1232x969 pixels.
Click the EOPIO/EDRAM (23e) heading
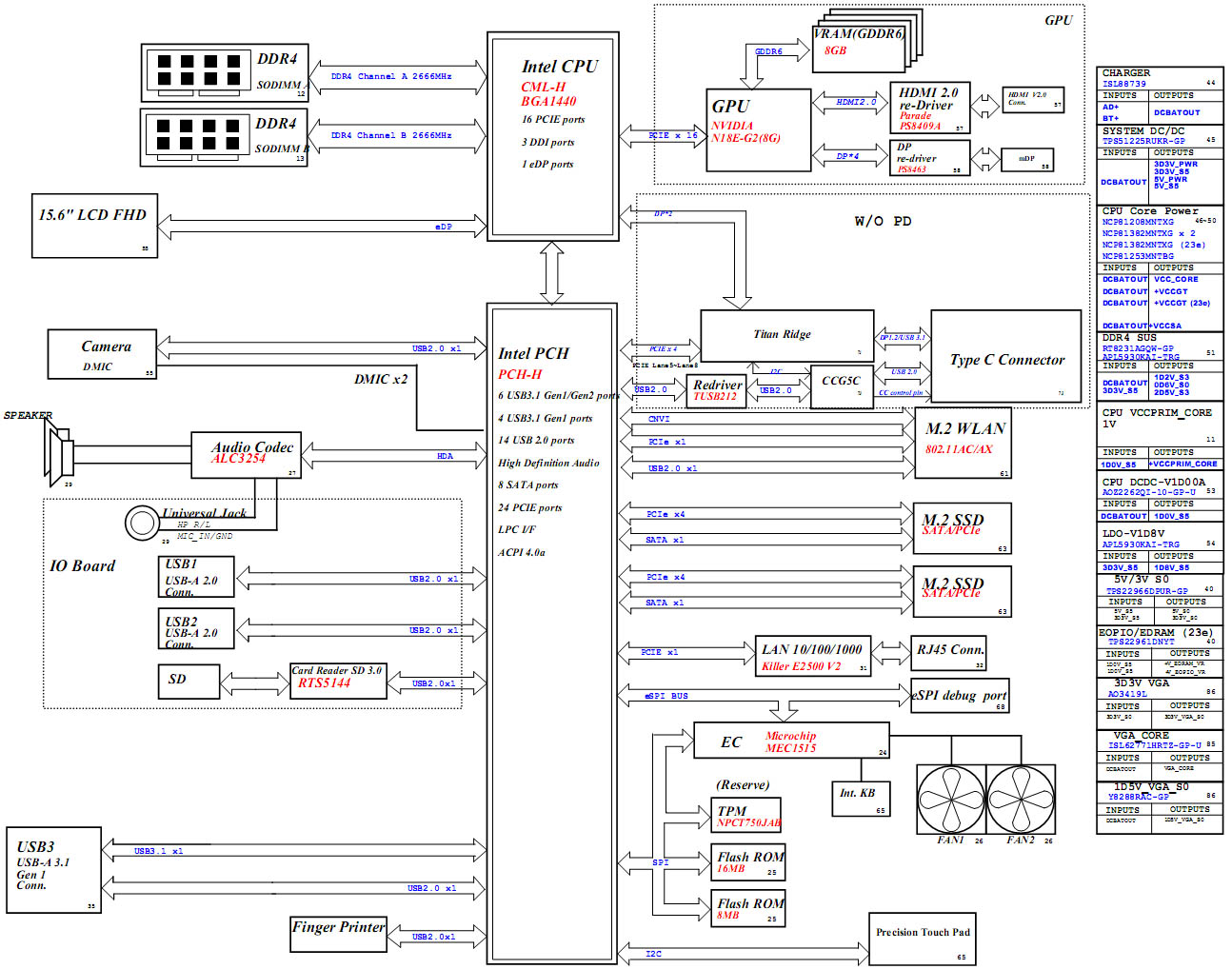tap(1156, 632)
